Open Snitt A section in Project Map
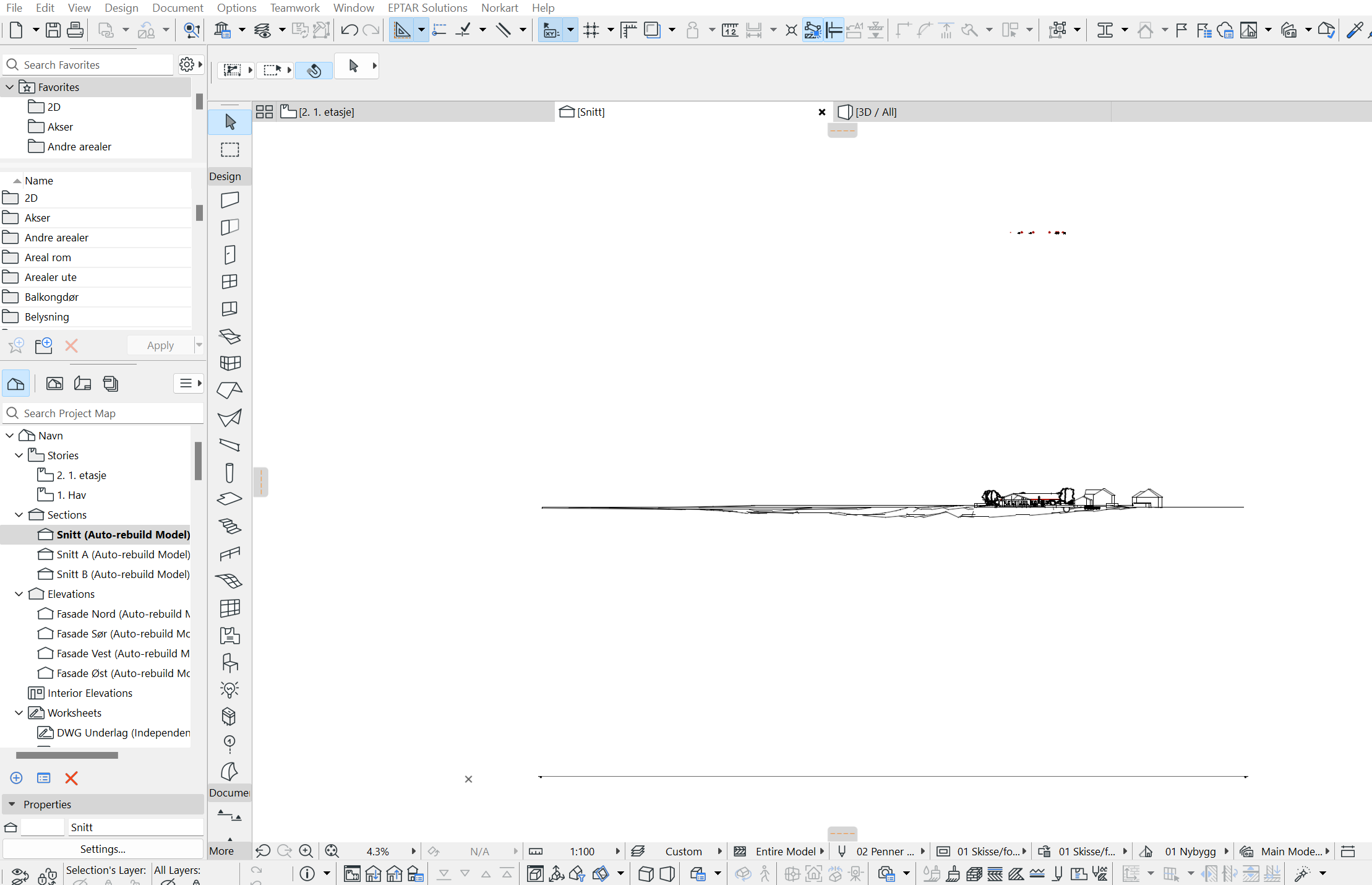 click(x=122, y=555)
